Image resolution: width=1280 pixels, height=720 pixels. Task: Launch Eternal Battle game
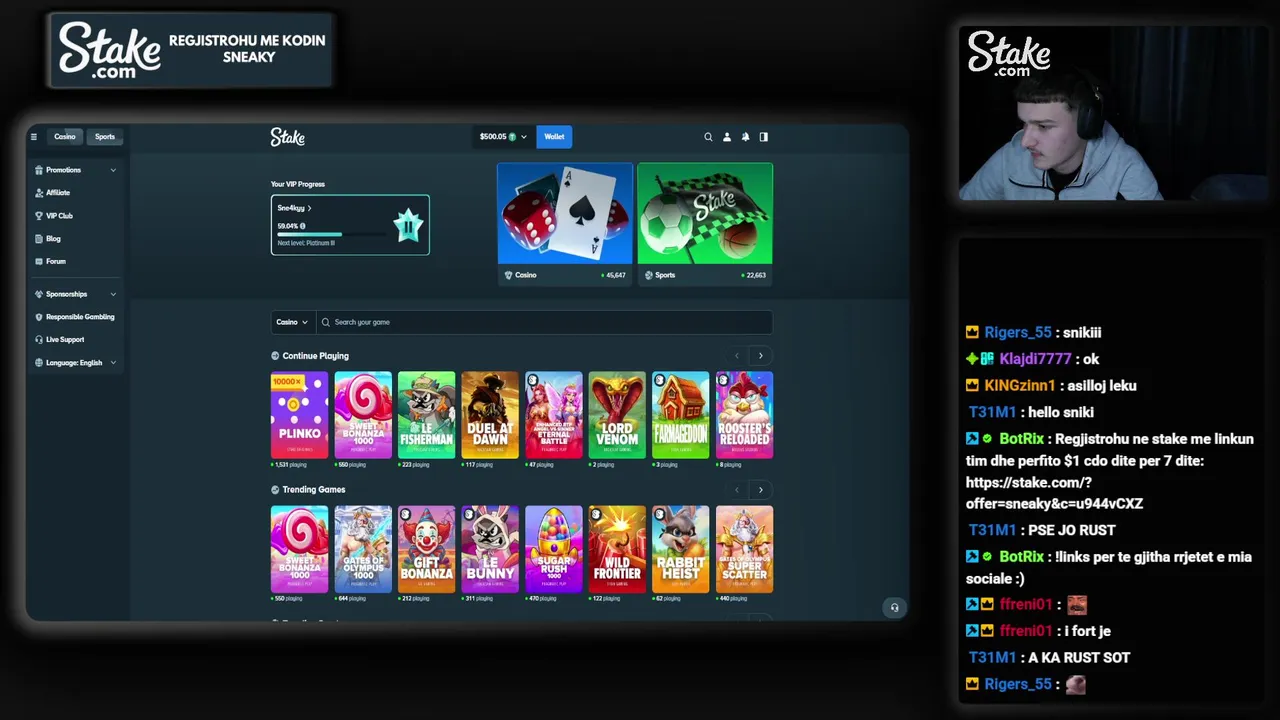coord(554,415)
